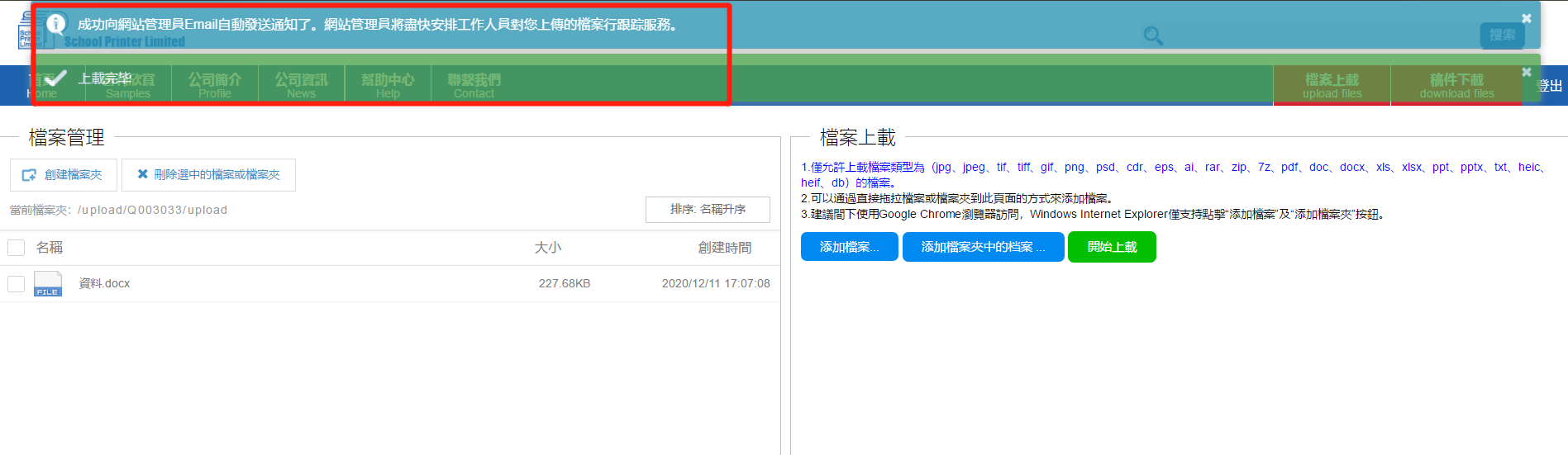Go to the Home nav item
Screen dimensions: 1568x455
(x=42, y=85)
